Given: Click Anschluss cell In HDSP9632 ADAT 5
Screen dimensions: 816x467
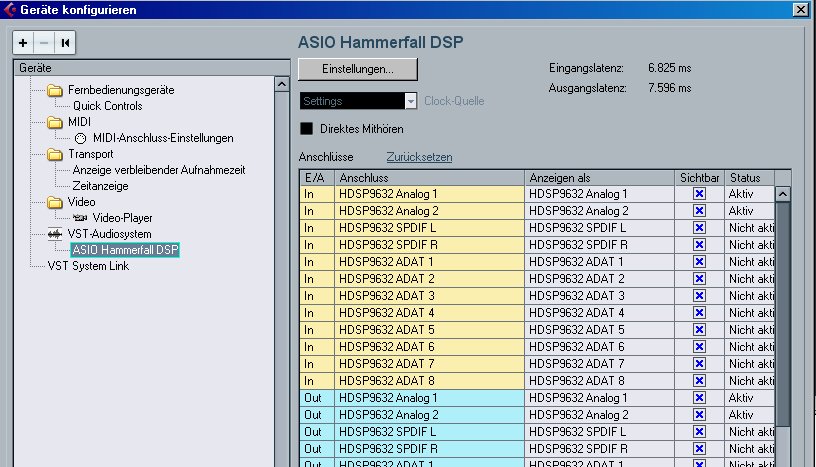Looking at the screenshot, I should 429,330.
